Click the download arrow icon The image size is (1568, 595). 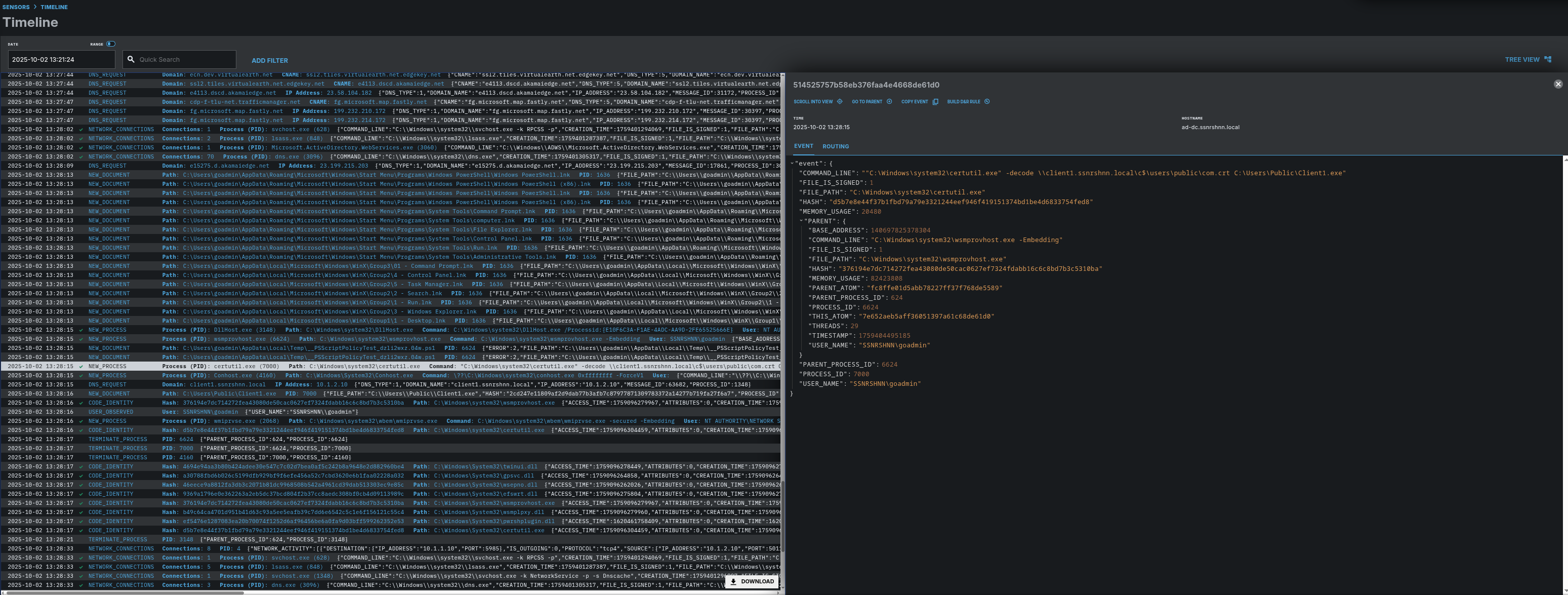point(733,582)
